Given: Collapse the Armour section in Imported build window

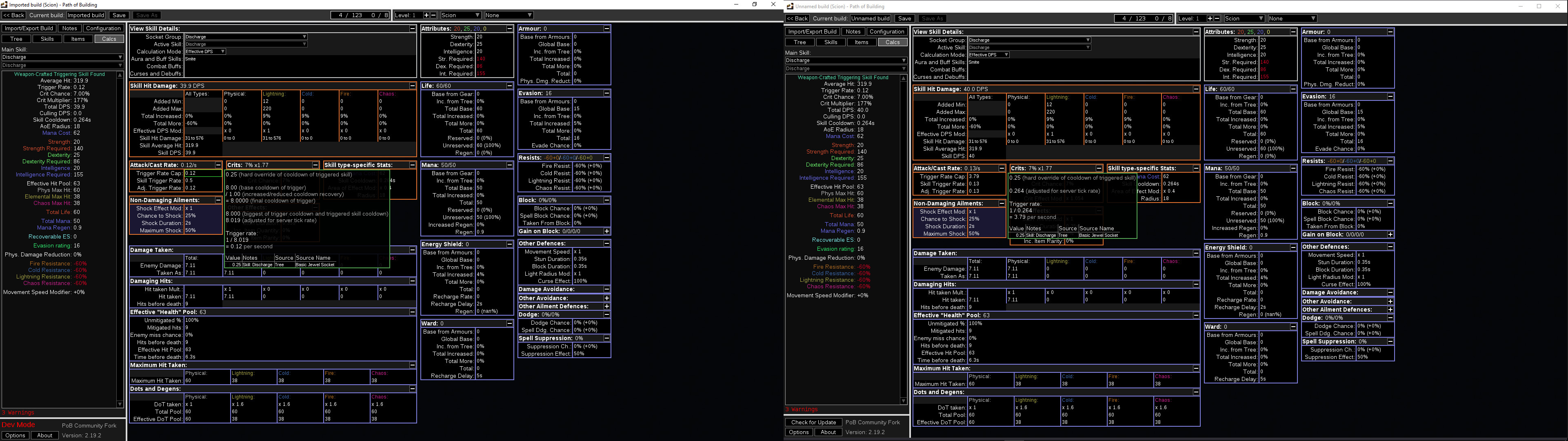Looking at the screenshot, I should tap(607, 29).
